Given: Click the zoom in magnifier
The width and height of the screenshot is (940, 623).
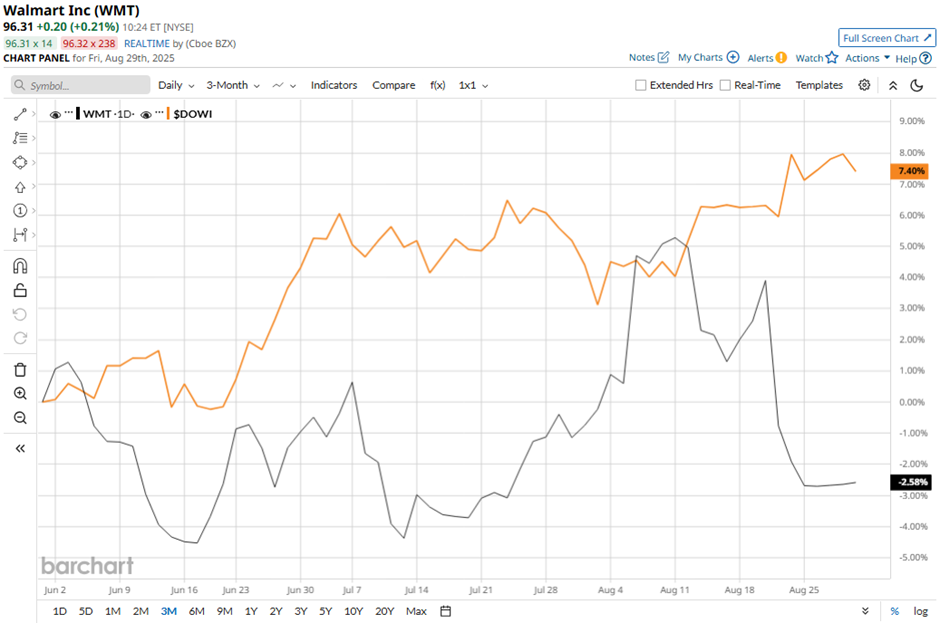Looking at the screenshot, I should 20,393.
